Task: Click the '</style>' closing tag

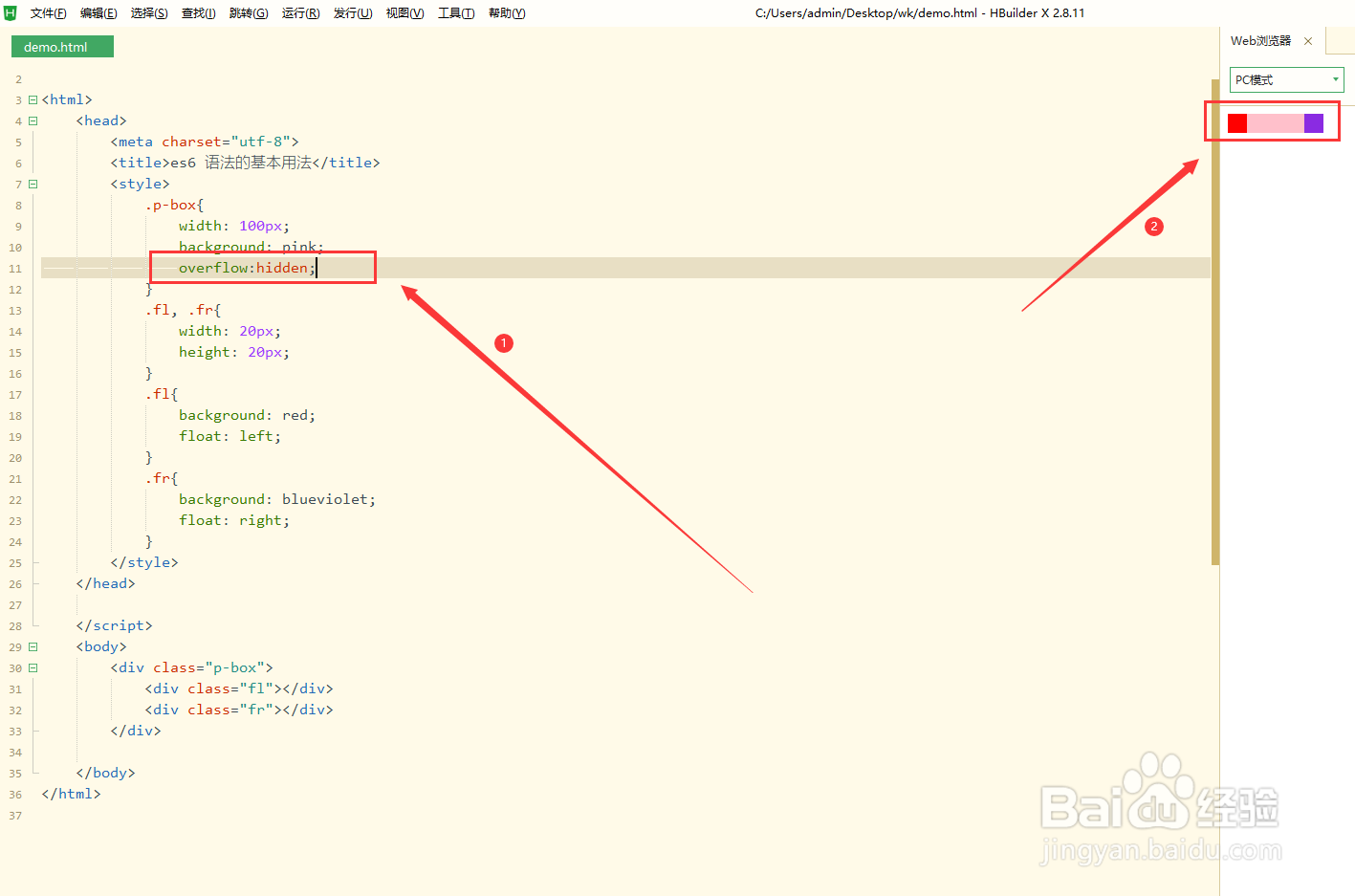Action: (x=144, y=562)
